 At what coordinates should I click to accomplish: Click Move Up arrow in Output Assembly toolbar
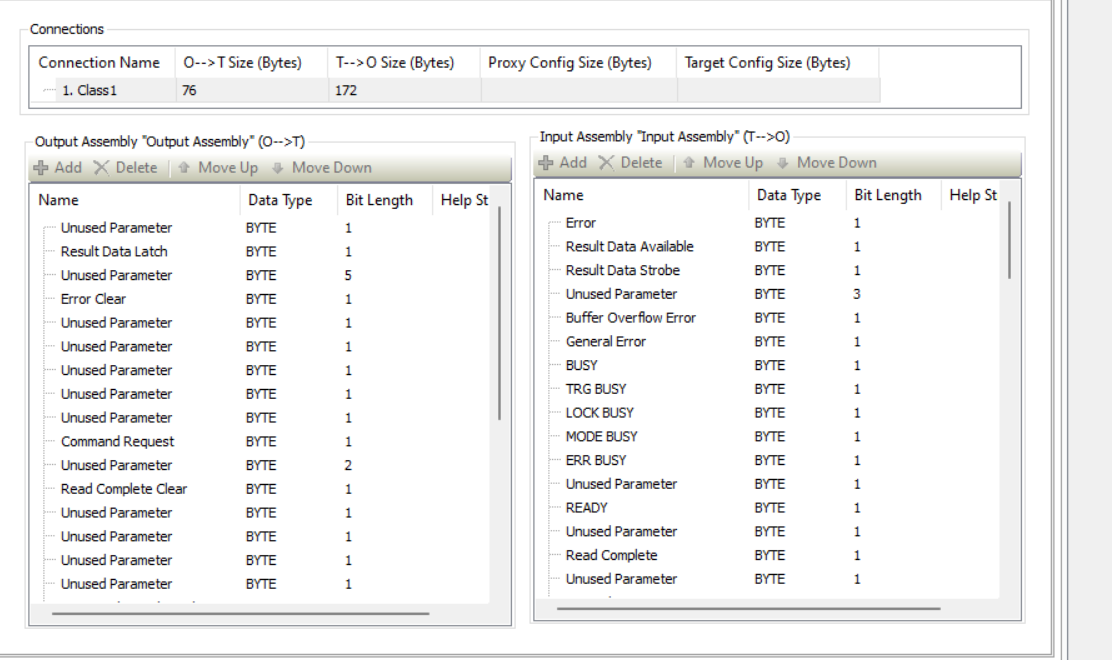coord(184,168)
